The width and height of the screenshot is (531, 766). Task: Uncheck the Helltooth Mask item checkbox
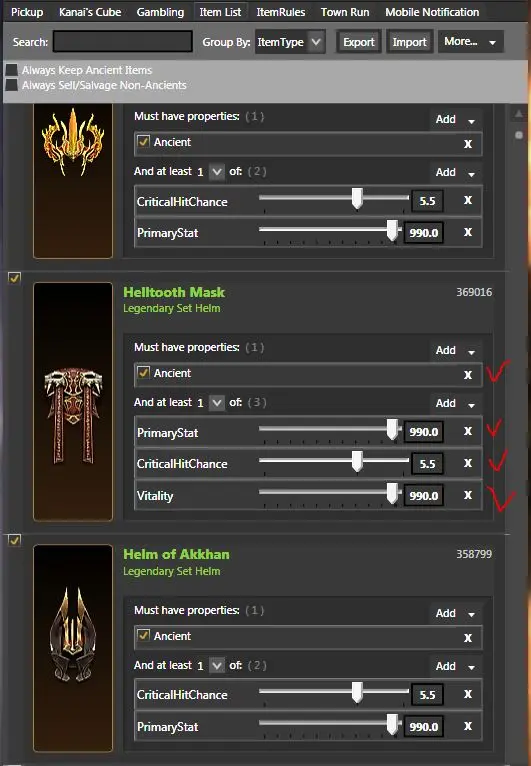15,278
